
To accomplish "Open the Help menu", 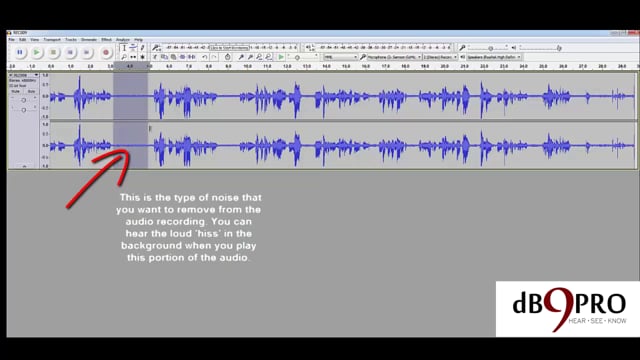I will 139,40.
